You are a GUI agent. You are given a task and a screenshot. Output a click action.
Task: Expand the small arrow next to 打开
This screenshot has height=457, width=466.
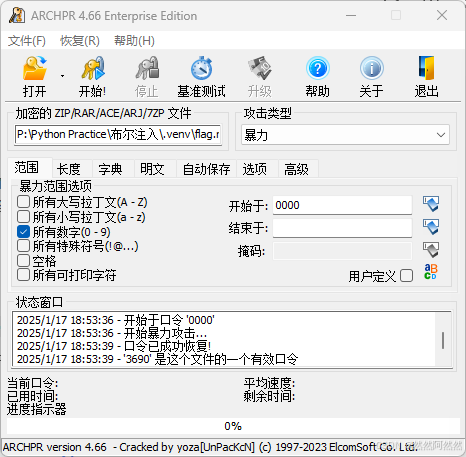[62, 76]
